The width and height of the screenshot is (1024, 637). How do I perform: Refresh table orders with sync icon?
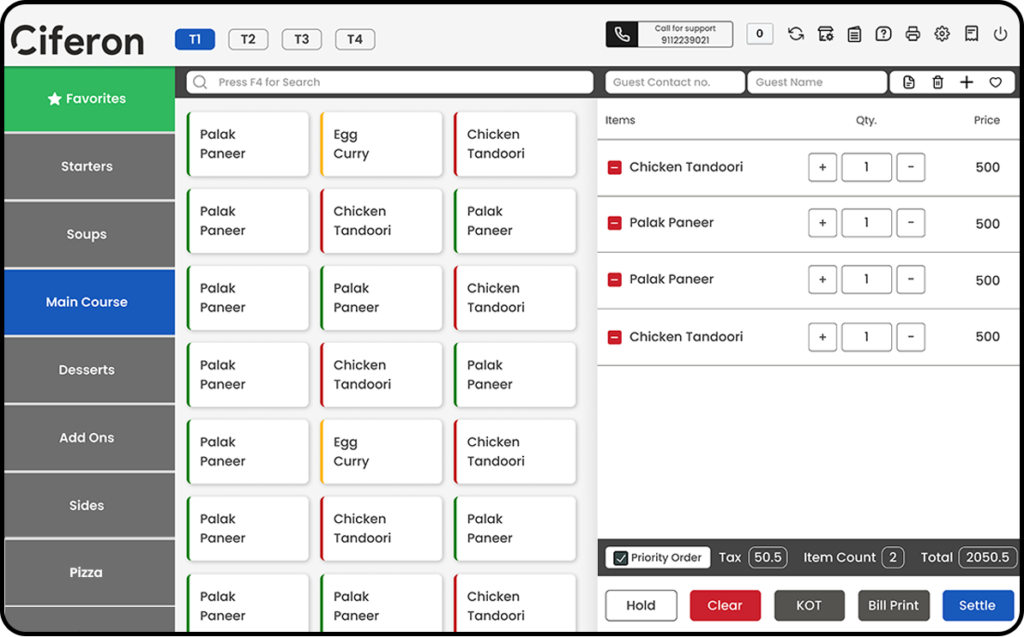point(795,33)
